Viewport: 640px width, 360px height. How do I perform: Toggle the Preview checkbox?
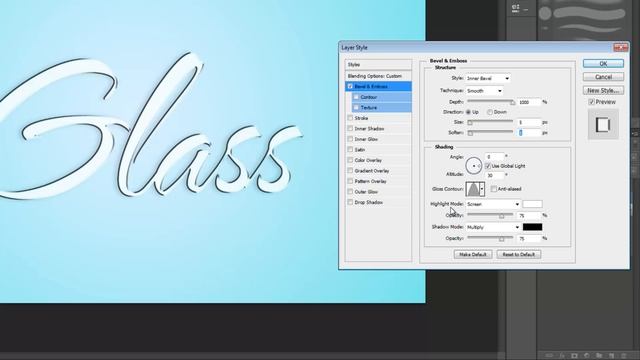pos(591,102)
